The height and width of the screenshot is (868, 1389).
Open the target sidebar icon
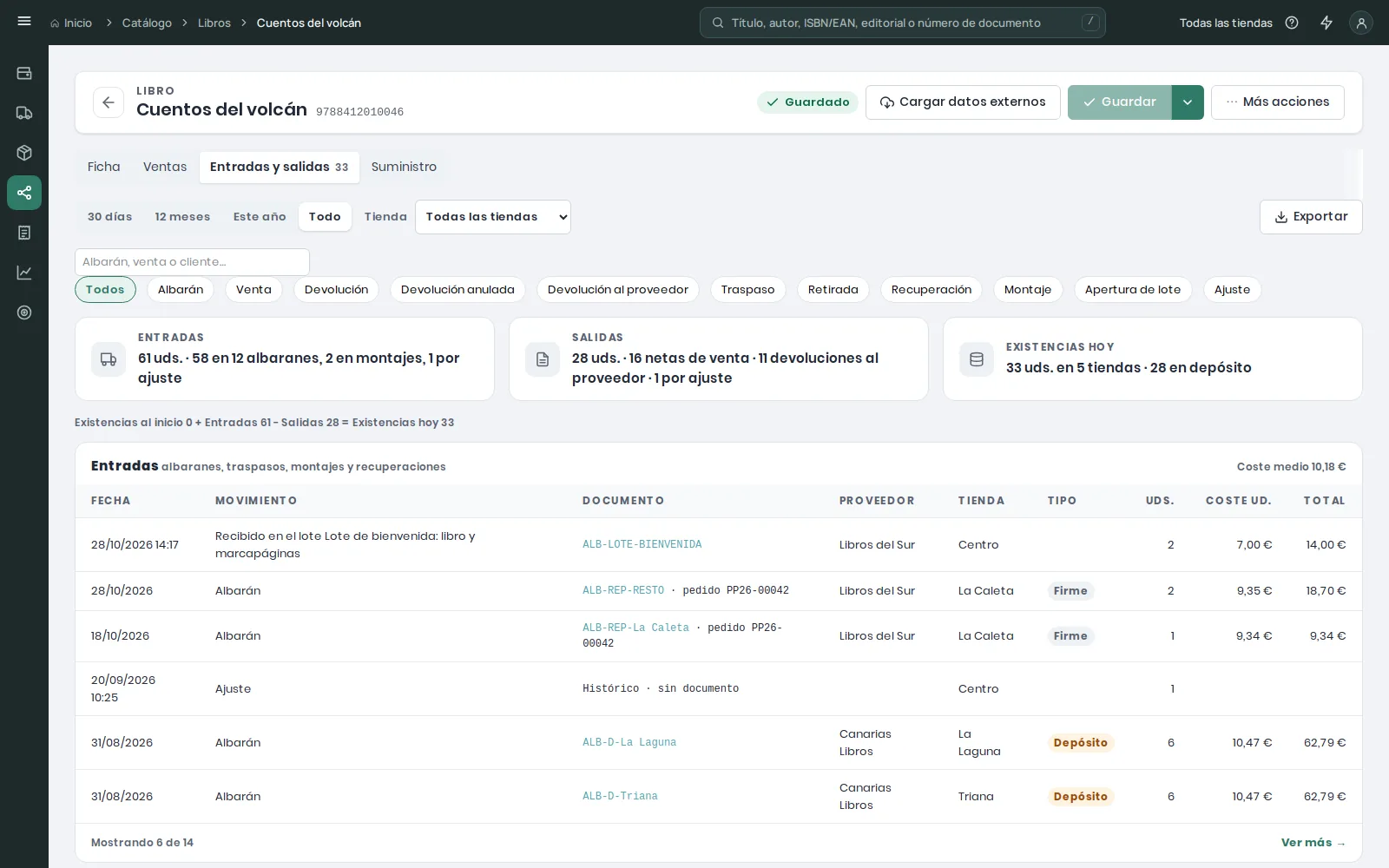click(24, 312)
